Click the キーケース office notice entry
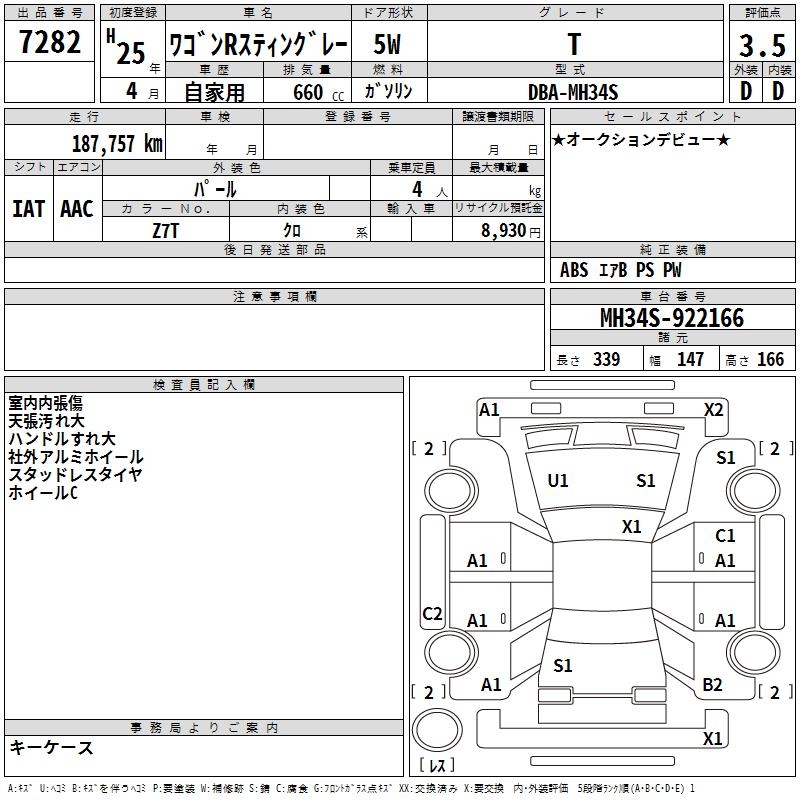Viewport: 800px width, 800px height. click(x=51, y=747)
